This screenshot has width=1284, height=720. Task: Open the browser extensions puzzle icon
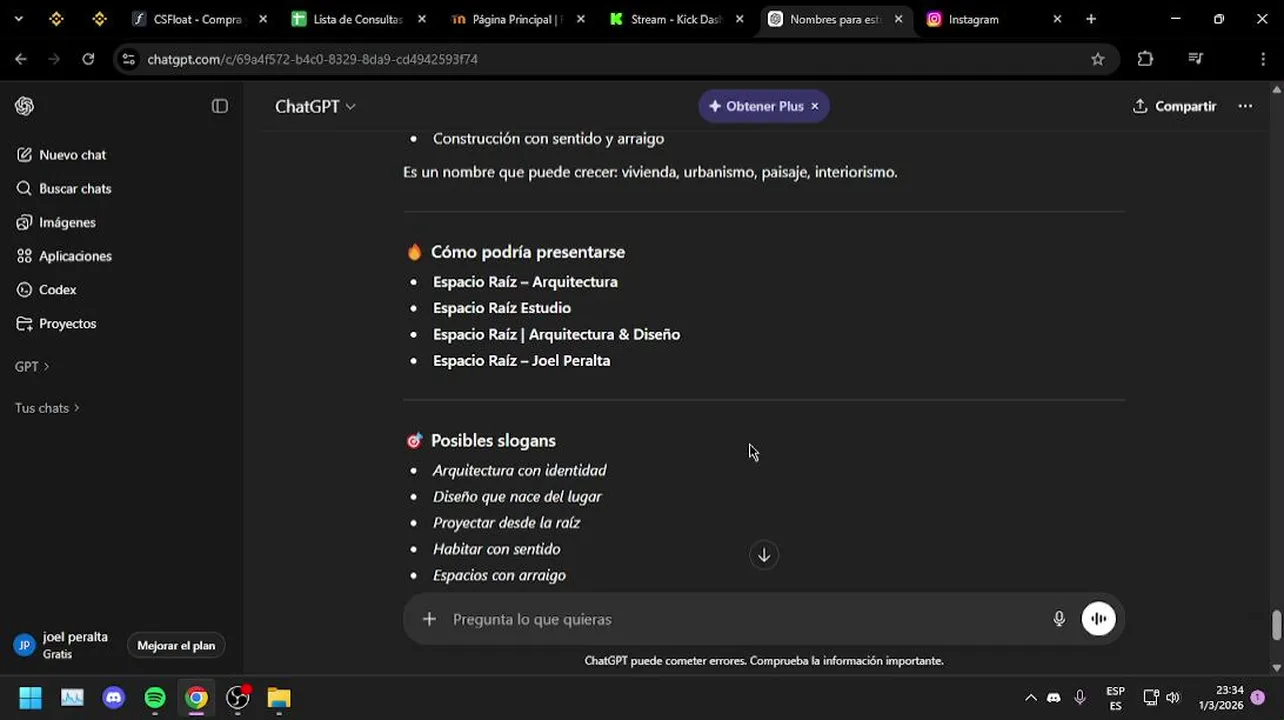click(x=1146, y=59)
